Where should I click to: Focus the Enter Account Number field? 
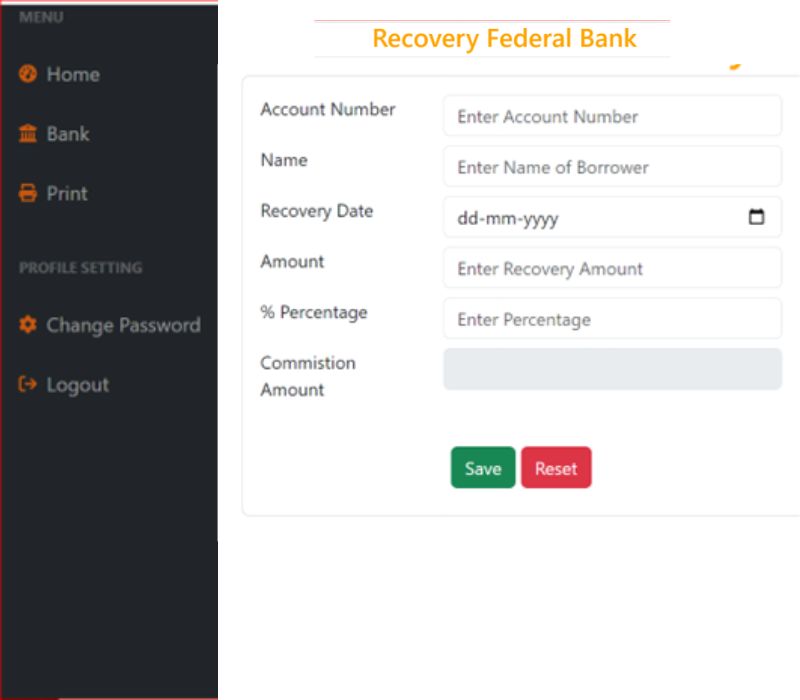click(x=612, y=116)
